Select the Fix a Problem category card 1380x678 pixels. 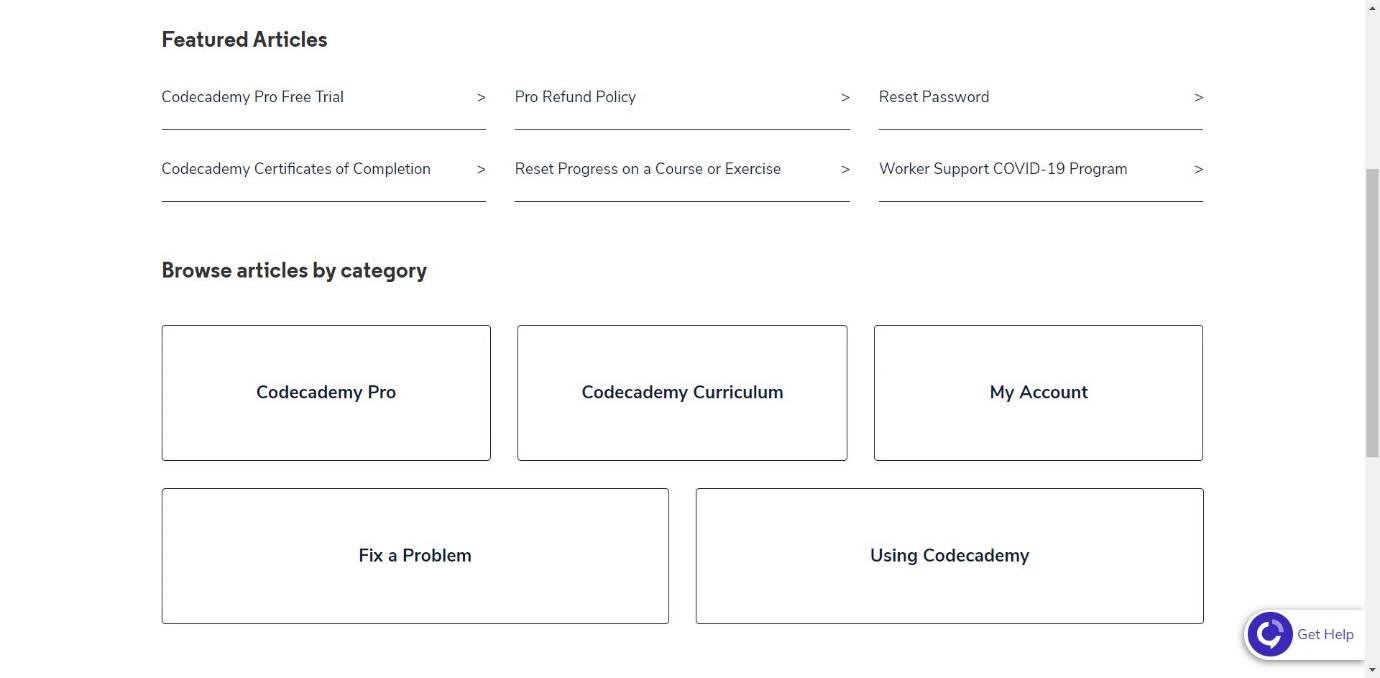[x=415, y=556]
